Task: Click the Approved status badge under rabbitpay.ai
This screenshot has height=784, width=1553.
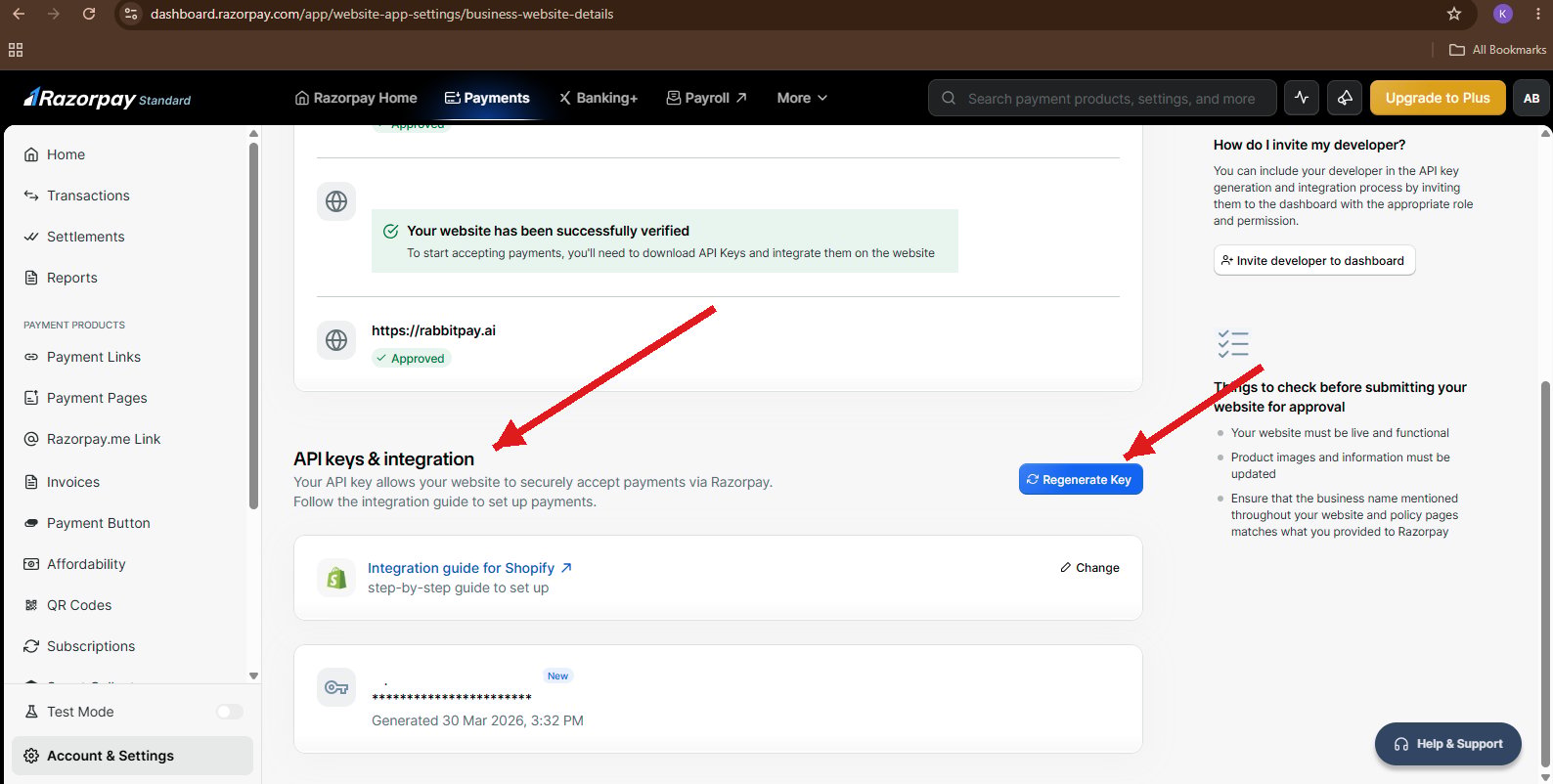Action: (411, 359)
